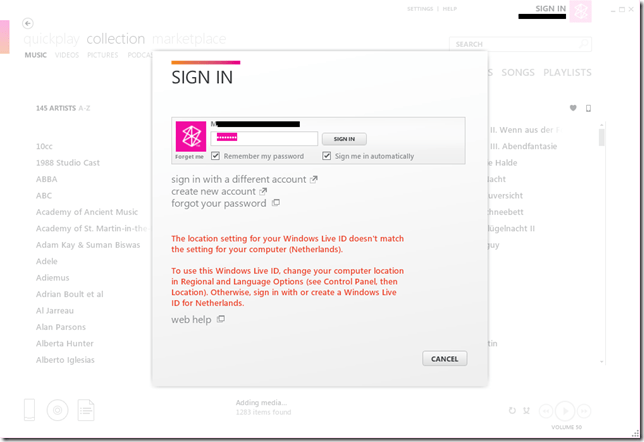Click 'sign in with a different account' link
The width and height of the screenshot is (644, 442).
click(x=238, y=179)
